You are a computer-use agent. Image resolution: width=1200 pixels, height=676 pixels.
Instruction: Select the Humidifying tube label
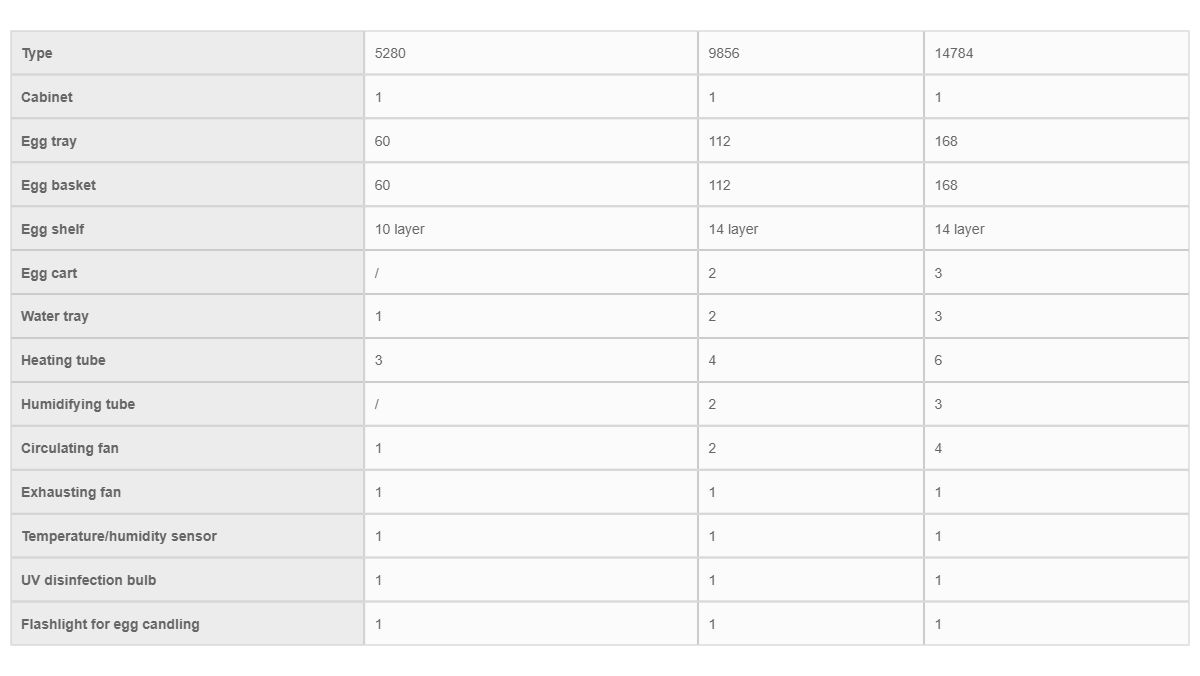pyautogui.click(x=78, y=404)
